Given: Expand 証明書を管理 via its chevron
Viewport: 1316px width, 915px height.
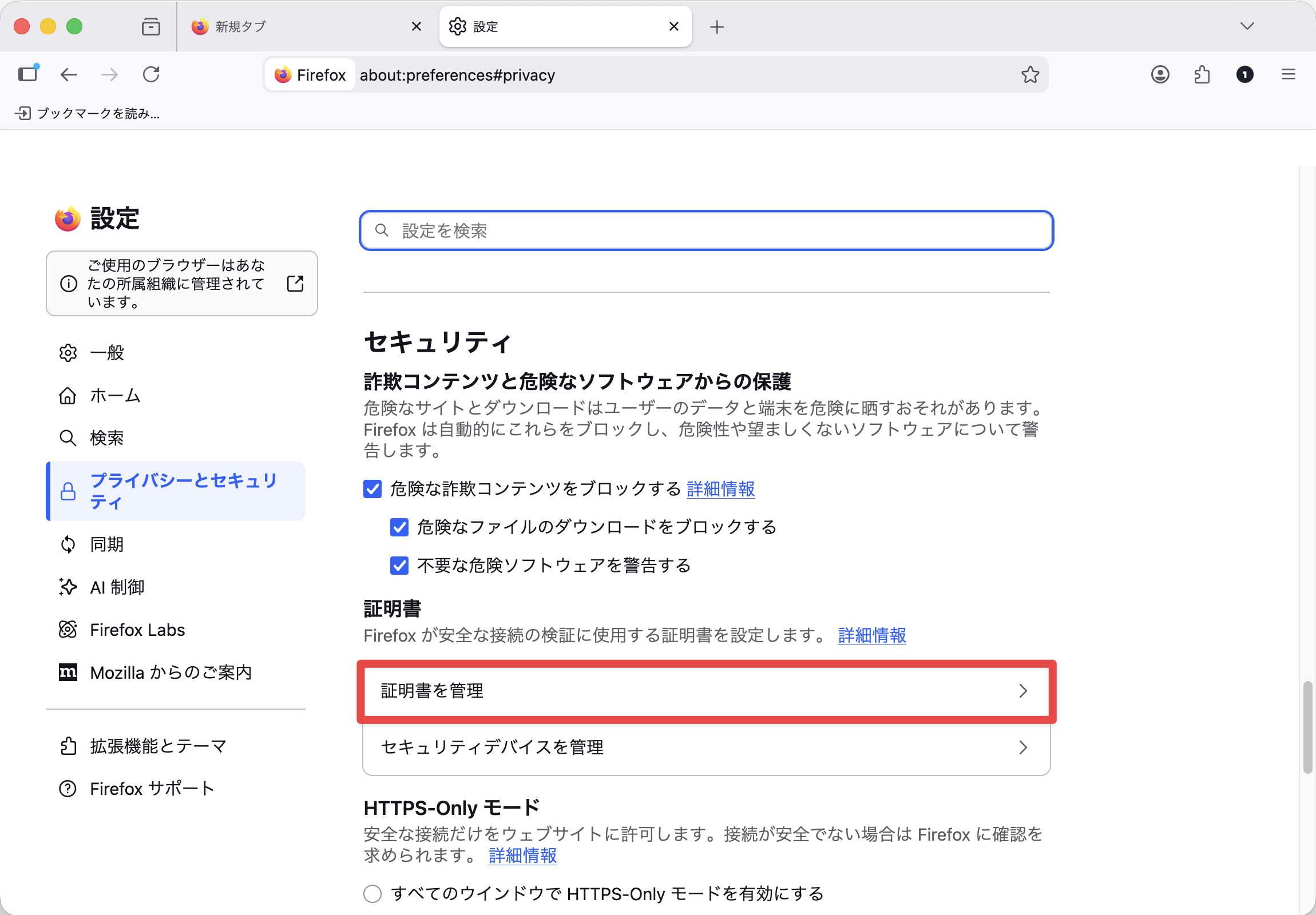Looking at the screenshot, I should (x=1023, y=691).
